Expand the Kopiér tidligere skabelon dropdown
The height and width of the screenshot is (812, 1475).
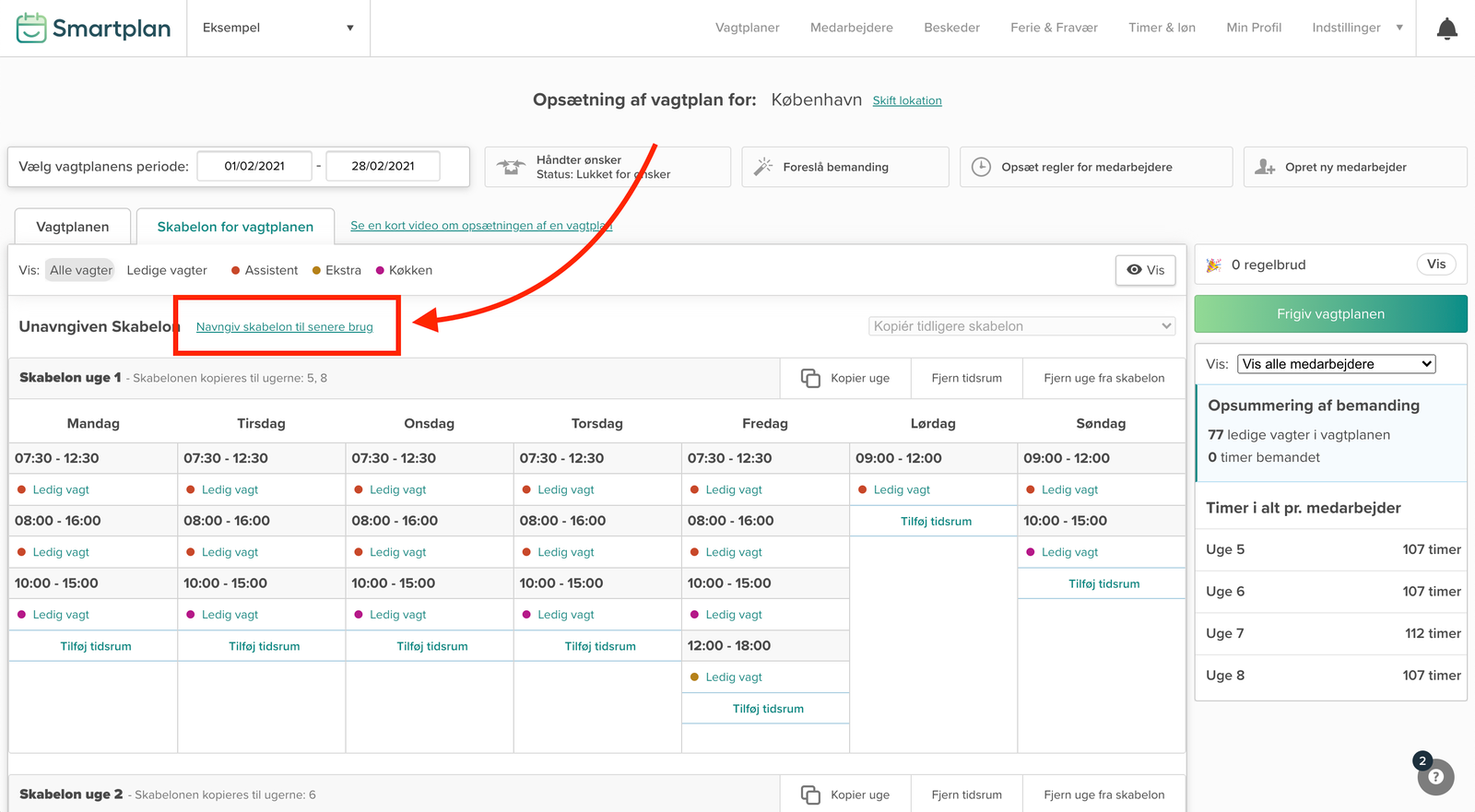pos(1022,326)
